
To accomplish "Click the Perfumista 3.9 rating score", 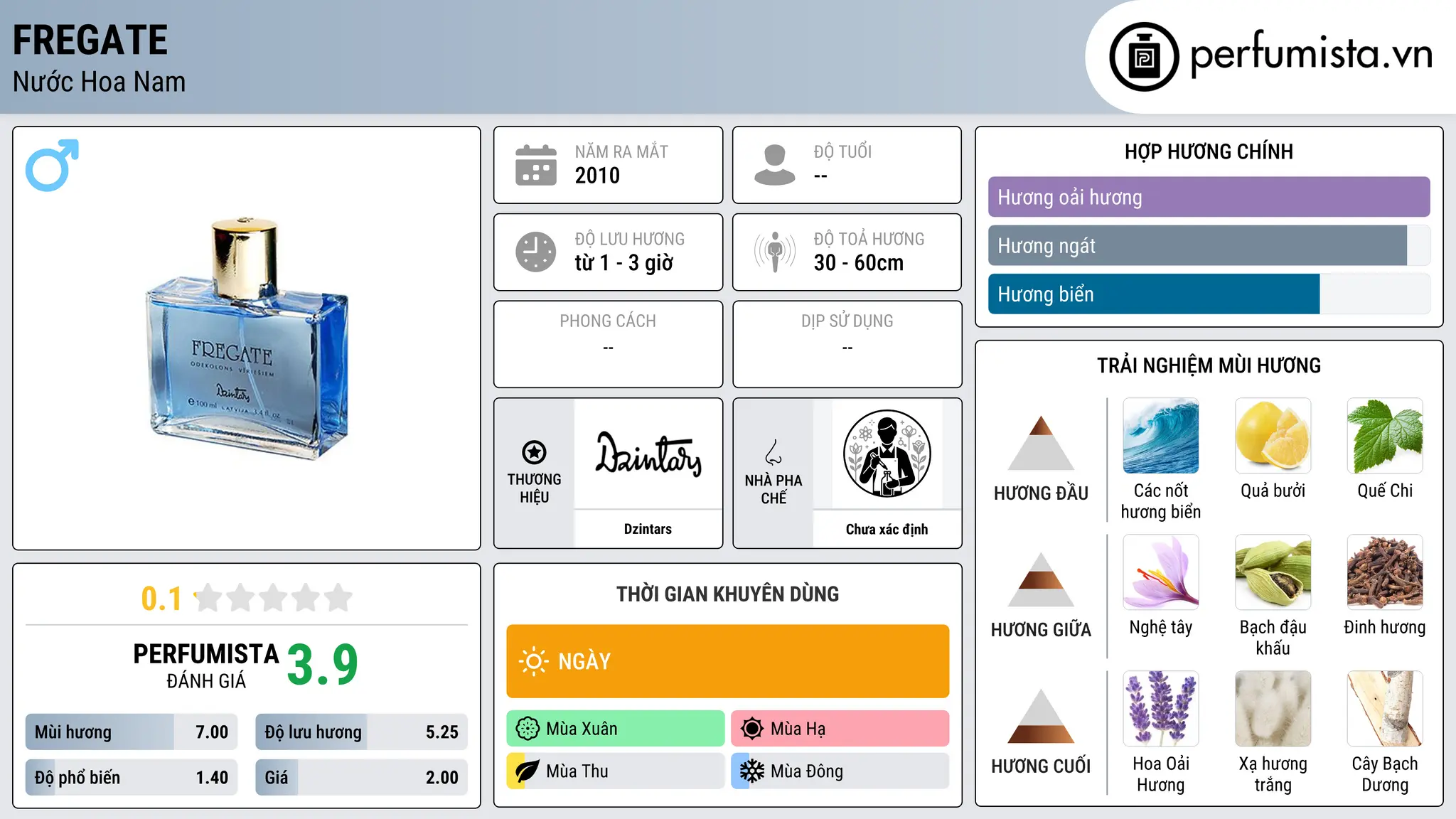I will pyautogui.click(x=323, y=665).
